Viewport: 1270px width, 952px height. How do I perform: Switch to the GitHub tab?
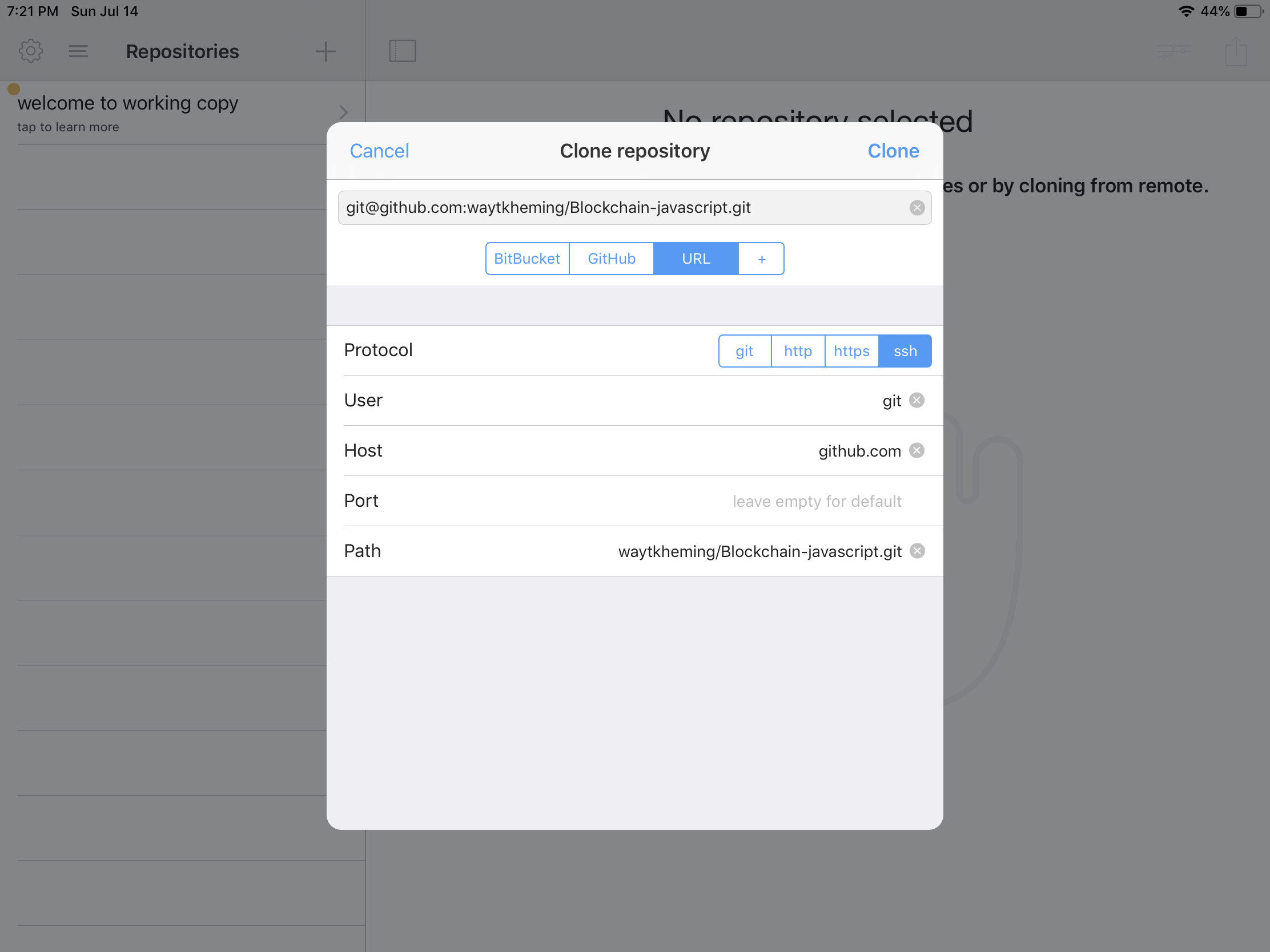[611, 259]
